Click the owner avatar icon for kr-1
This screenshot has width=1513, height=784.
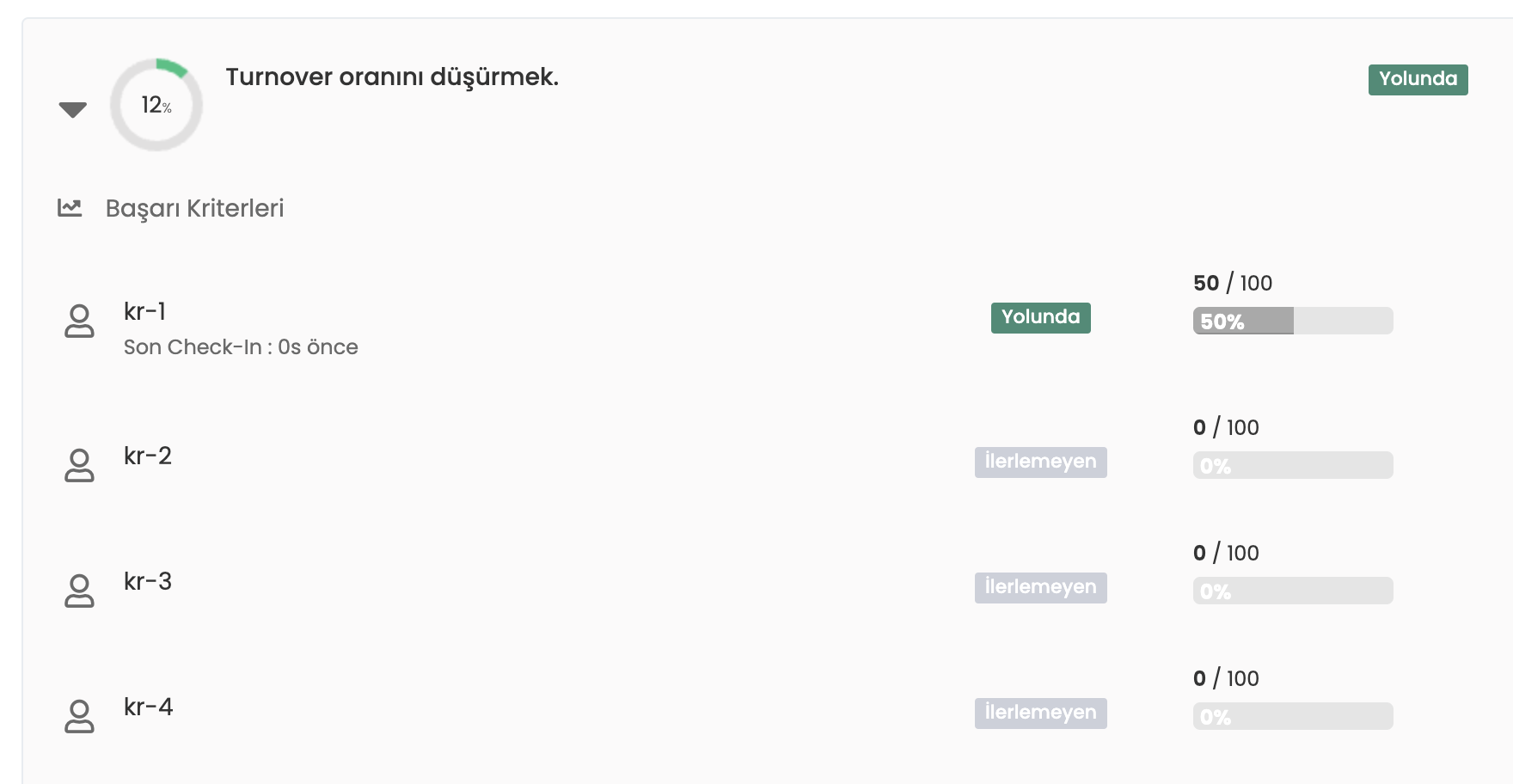pos(79,322)
